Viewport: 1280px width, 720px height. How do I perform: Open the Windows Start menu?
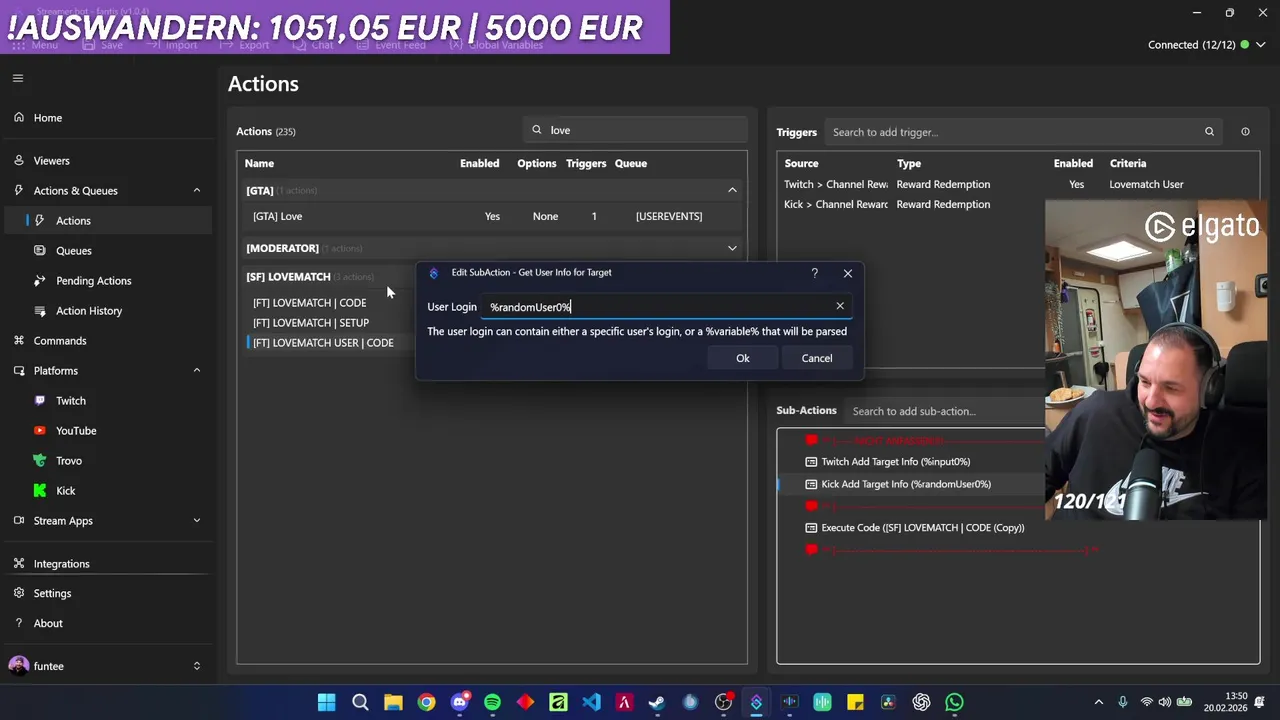coord(327,703)
